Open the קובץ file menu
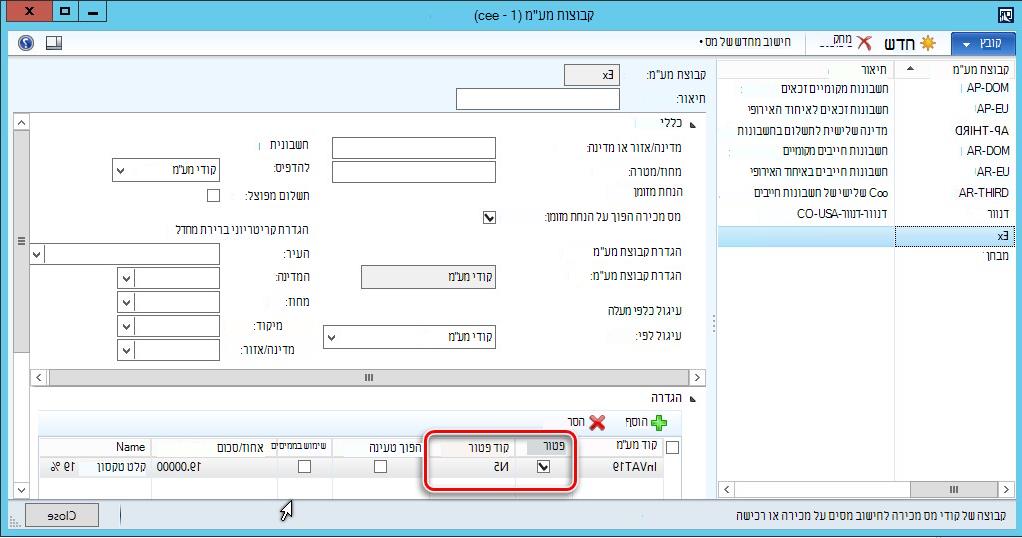Image resolution: width=1022 pixels, height=538 pixels. [x=983, y=43]
